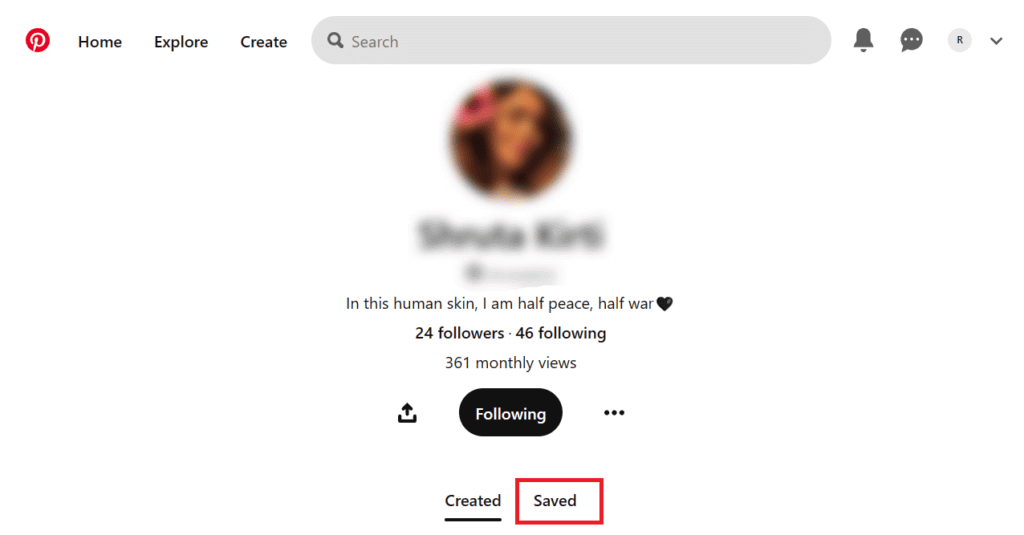
Task: Open the notifications bell
Action: coord(863,41)
